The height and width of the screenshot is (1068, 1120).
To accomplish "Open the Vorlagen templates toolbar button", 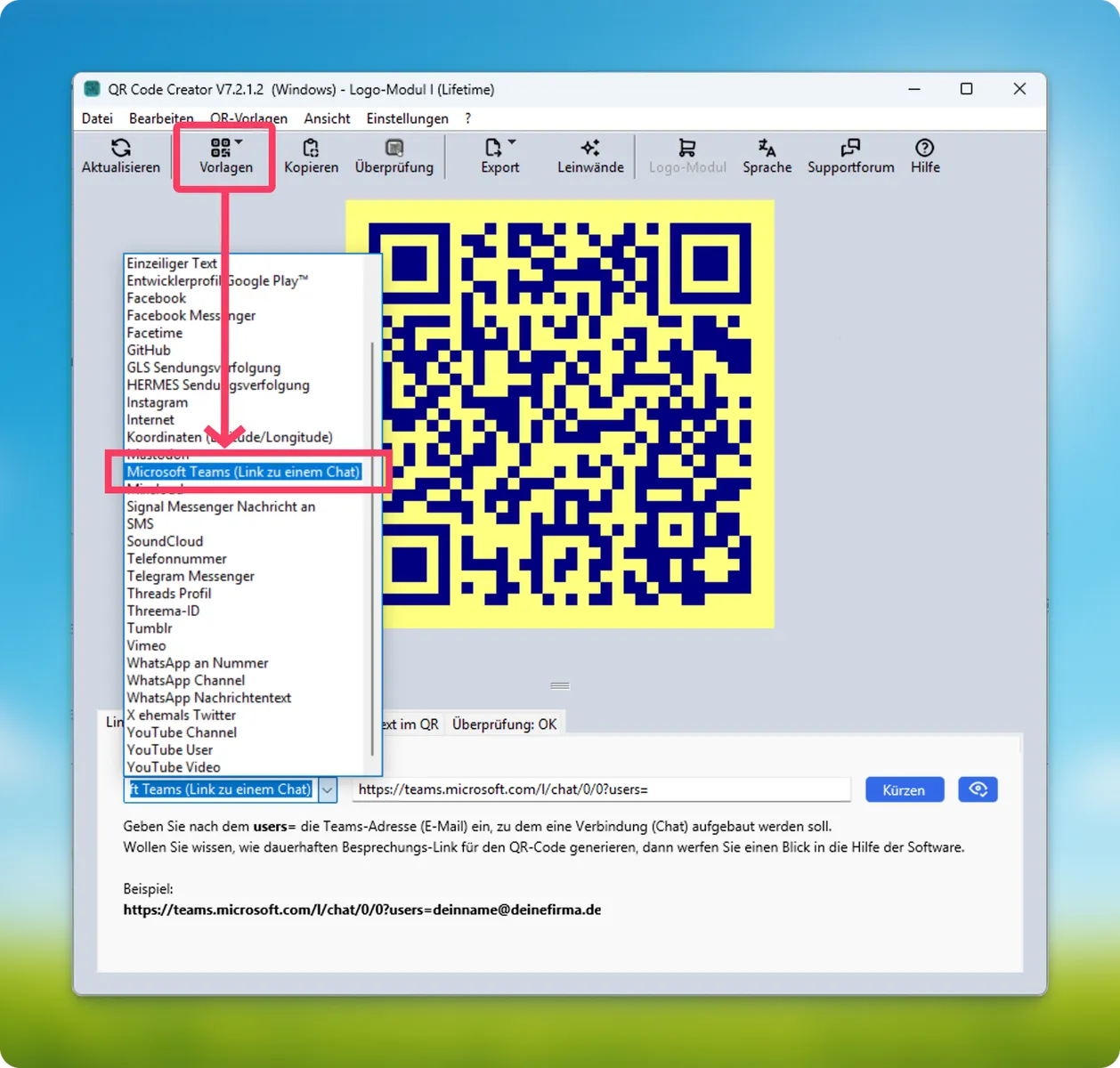I will [x=225, y=156].
